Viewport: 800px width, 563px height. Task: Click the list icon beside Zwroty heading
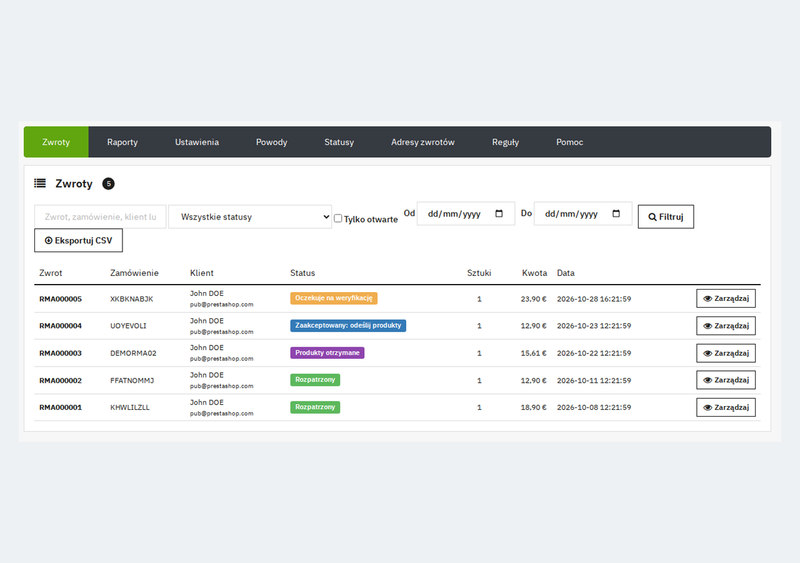click(x=40, y=183)
